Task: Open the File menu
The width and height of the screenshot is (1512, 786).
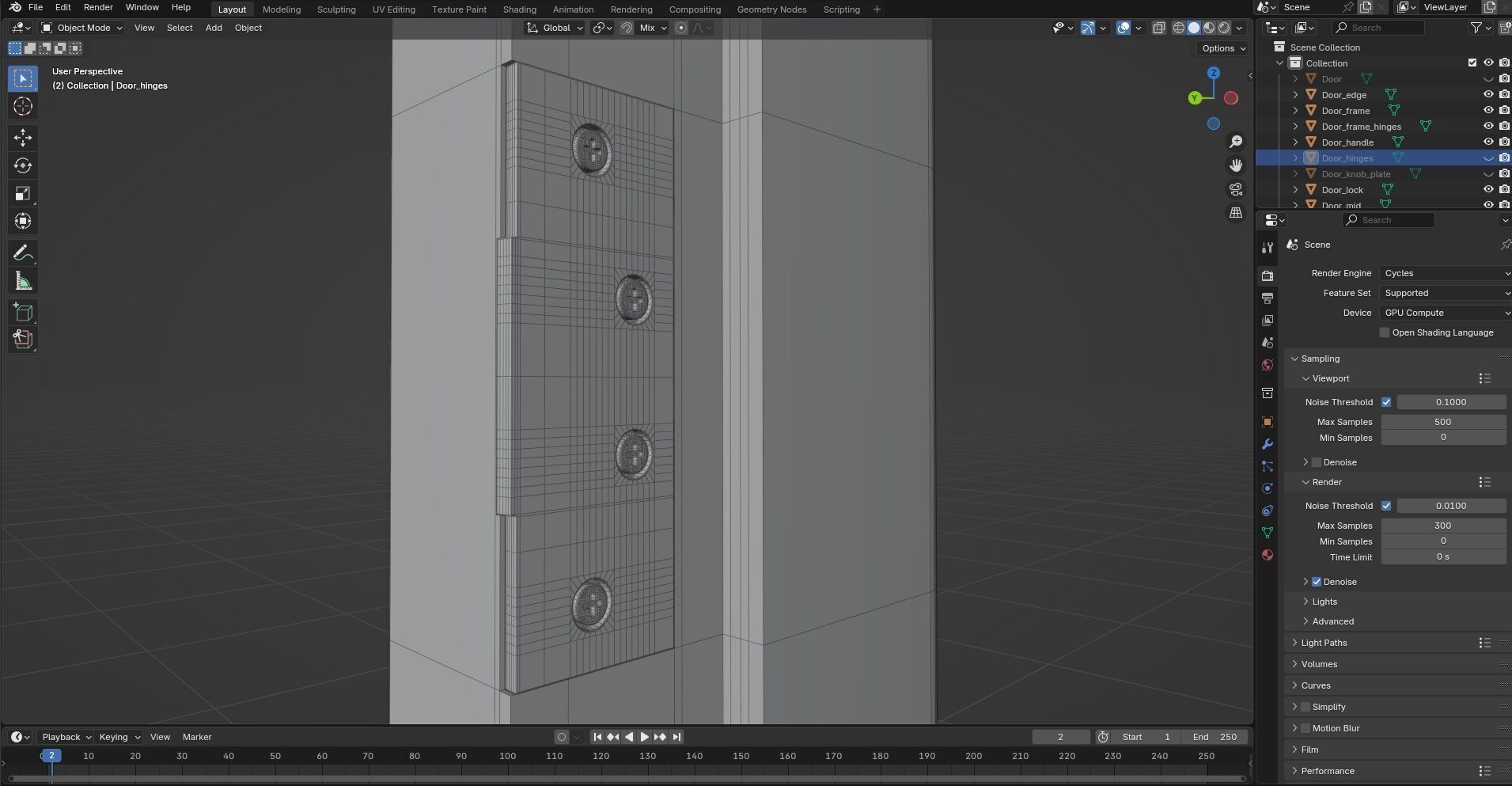Action: (x=36, y=7)
